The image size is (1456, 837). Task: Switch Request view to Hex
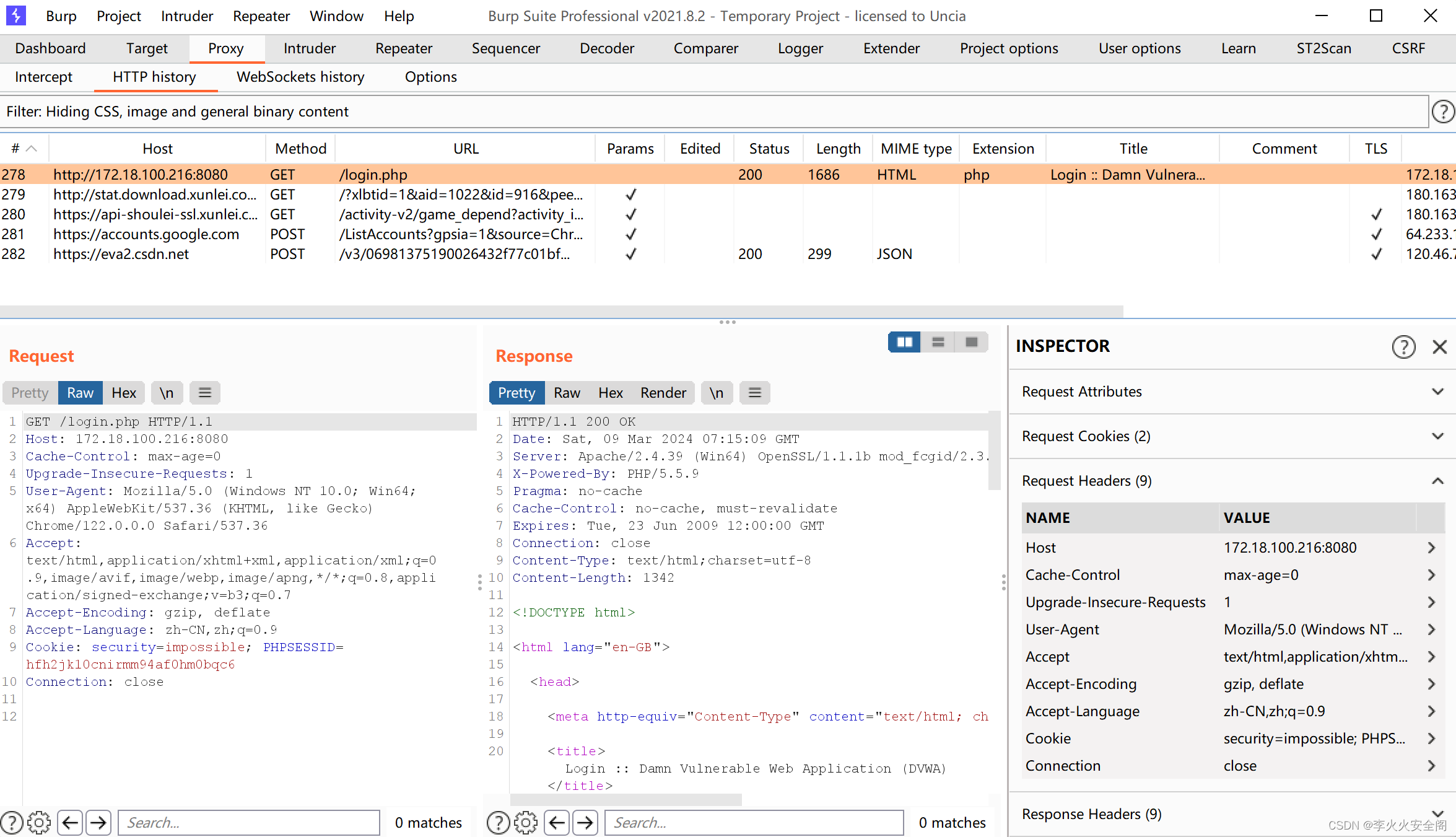pyautogui.click(x=124, y=393)
